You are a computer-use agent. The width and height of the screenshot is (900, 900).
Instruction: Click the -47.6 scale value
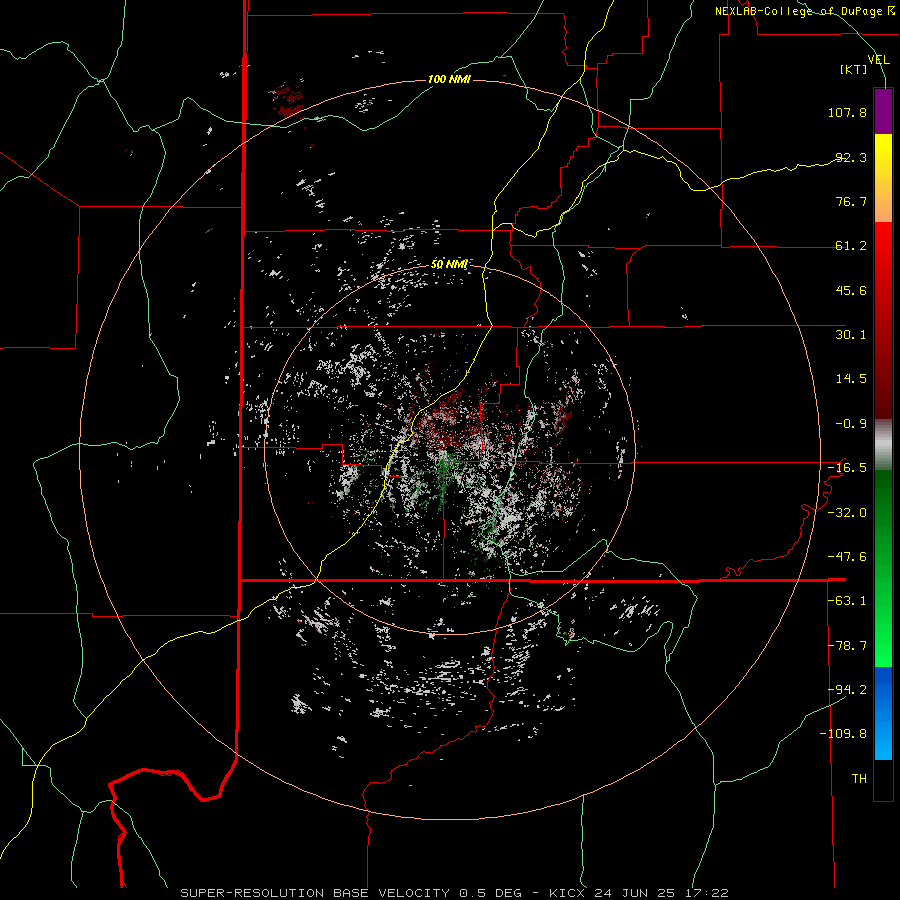(x=847, y=557)
